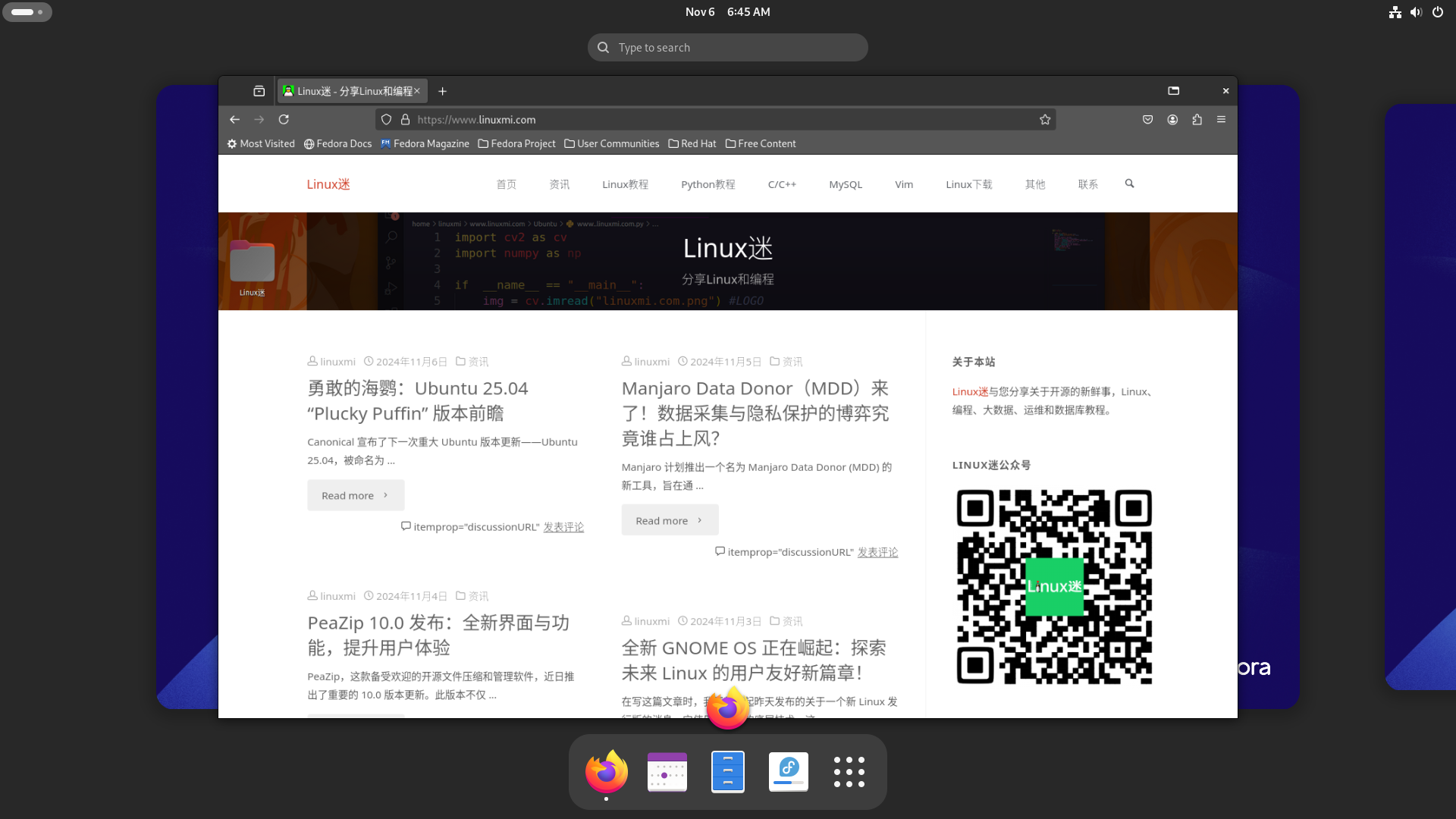Click the Linux迷 link in 关于本站
The width and height of the screenshot is (1456, 819).
[970, 392]
